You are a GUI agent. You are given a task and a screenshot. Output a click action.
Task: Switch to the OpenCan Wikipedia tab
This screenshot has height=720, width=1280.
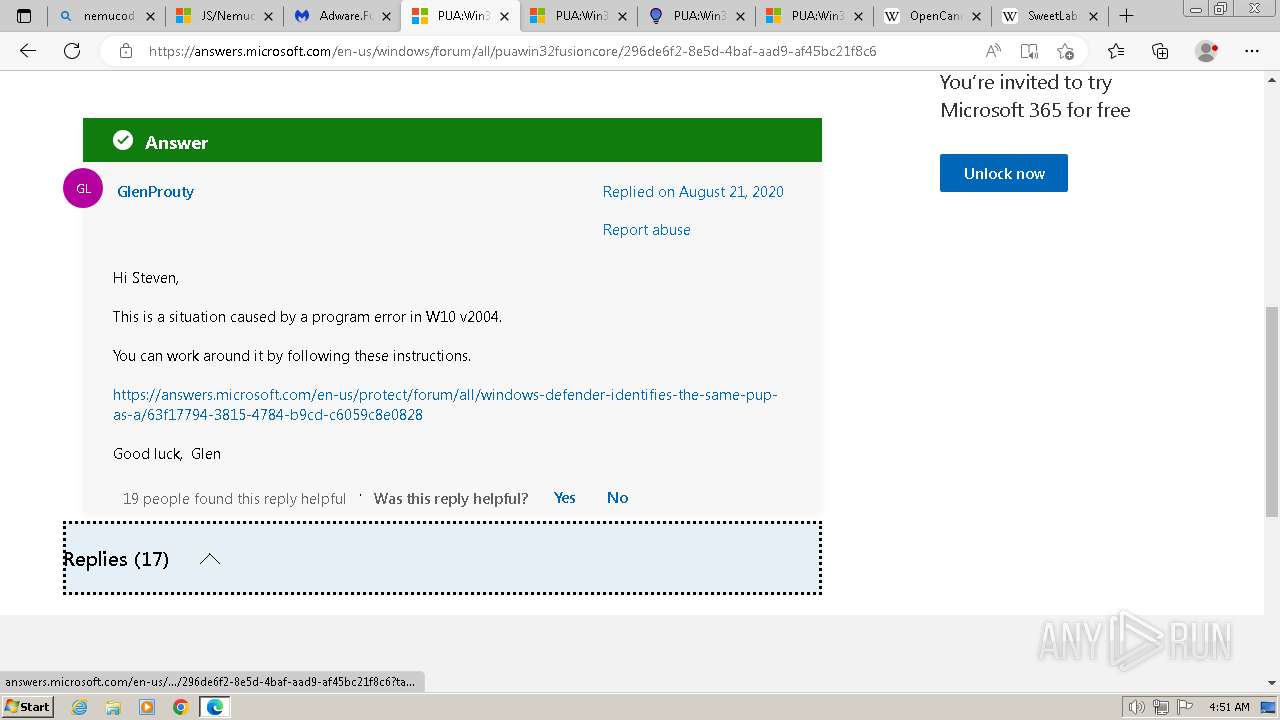tap(933, 16)
